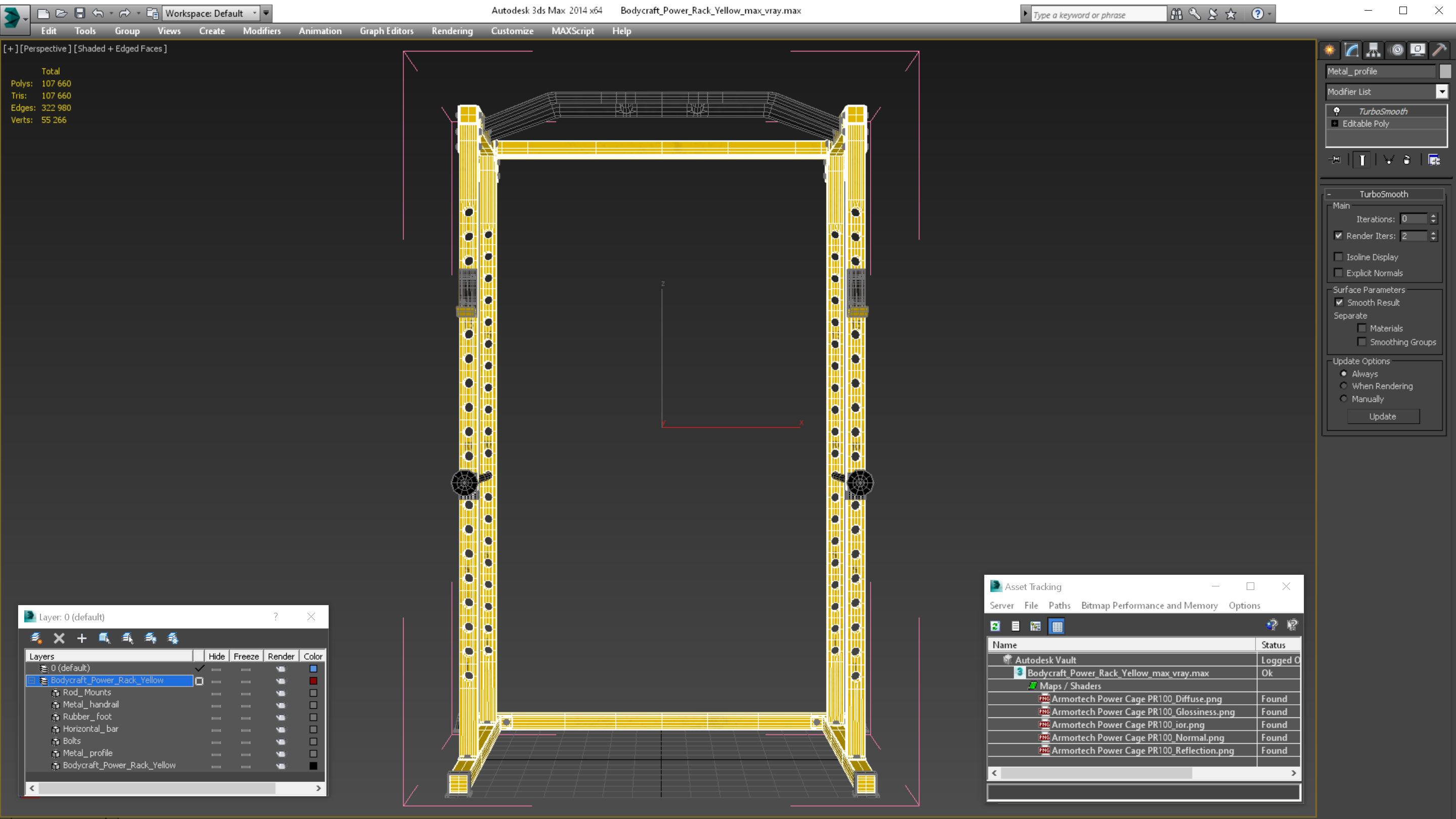Toggle Smooth Result checkbox

[1339, 302]
